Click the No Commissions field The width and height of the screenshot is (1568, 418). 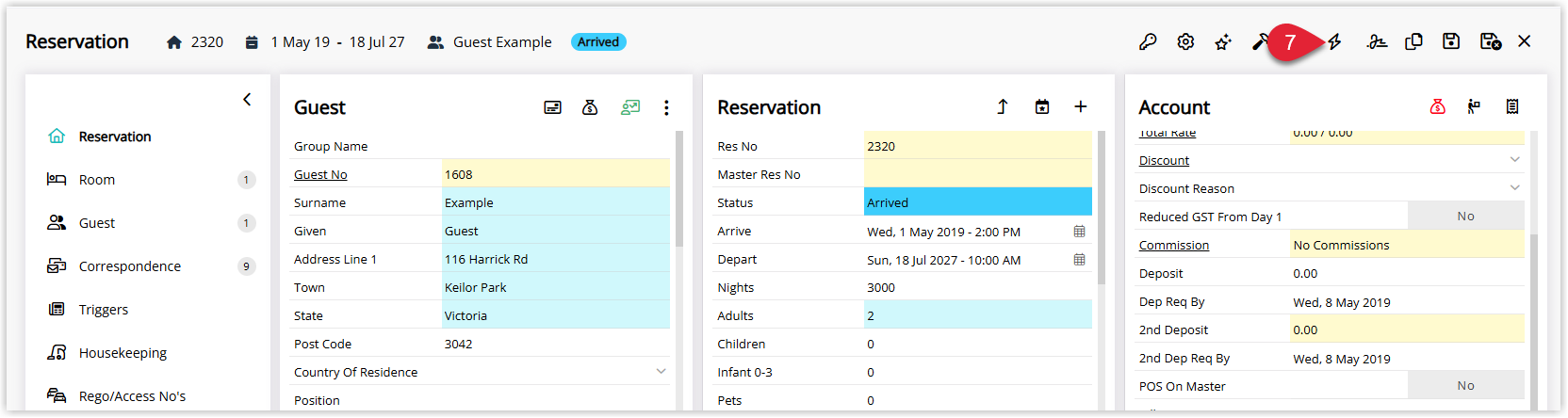pyautogui.click(x=1407, y=245)
